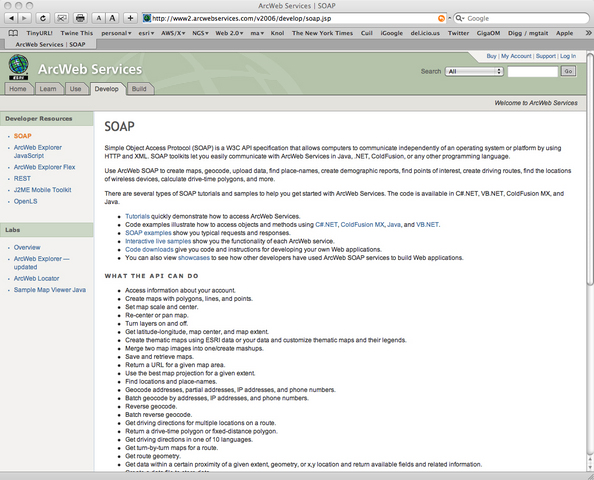Screen dimensions: 594x480
Task: Open Interactive live samples link
Action: [158, 241]
